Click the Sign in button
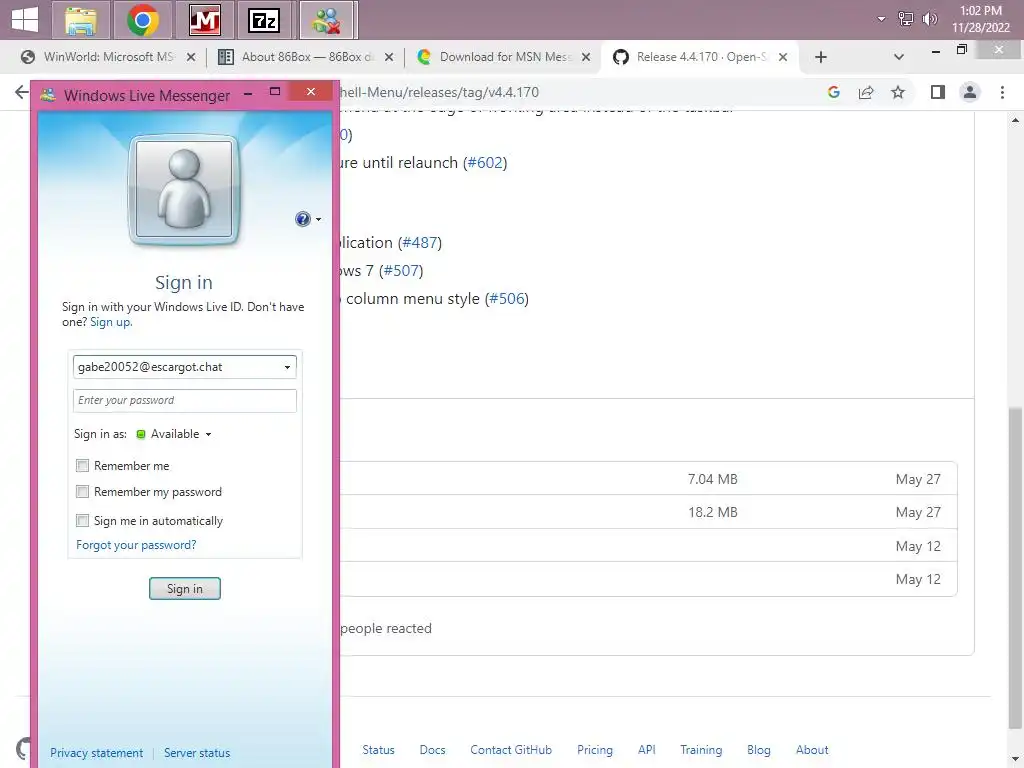The height and width of the screenshot is (768, 1024). point(185,588)
